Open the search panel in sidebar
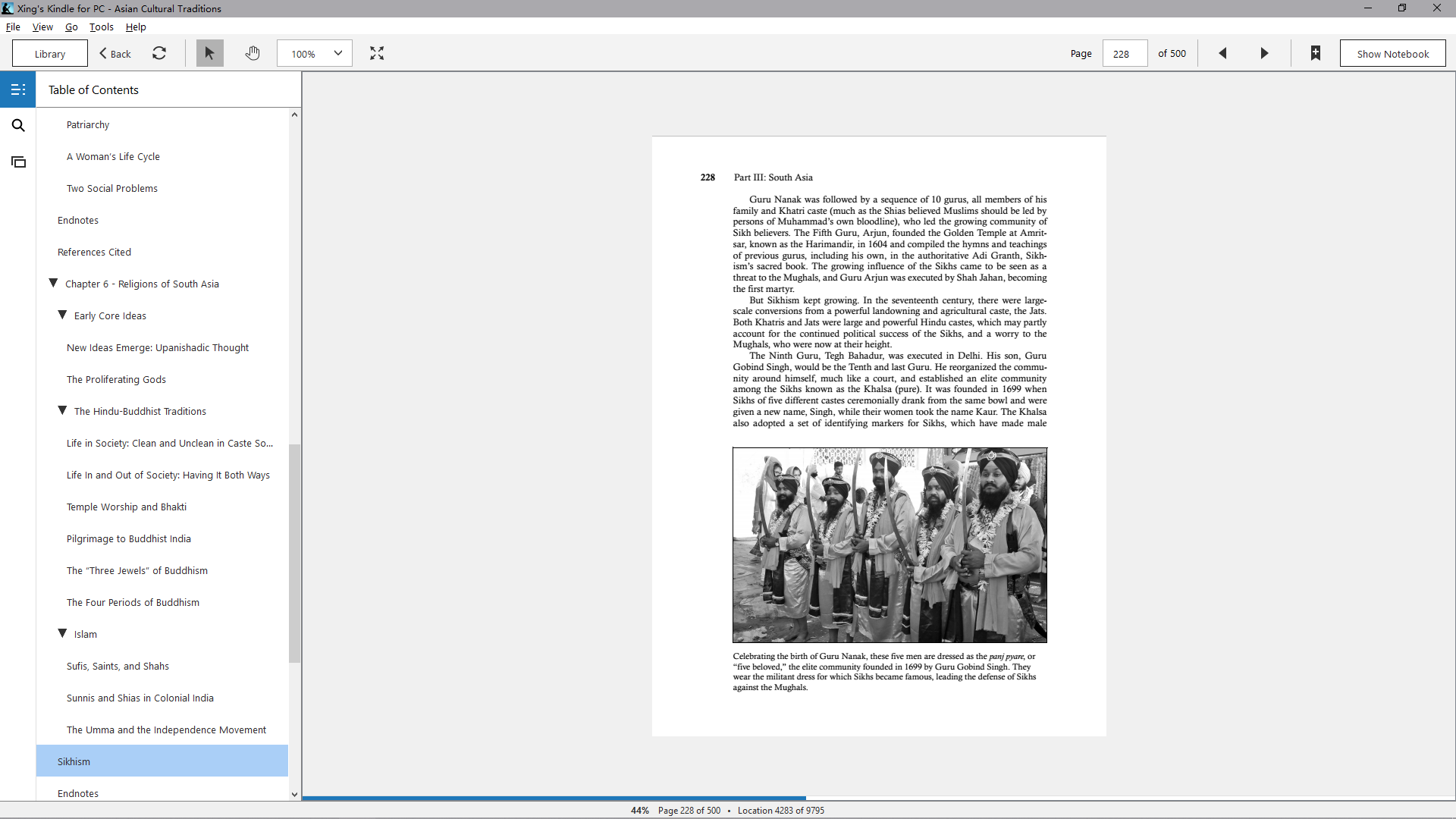Image resolution: width=1456 pixels, height=819 pixels. 18,125
